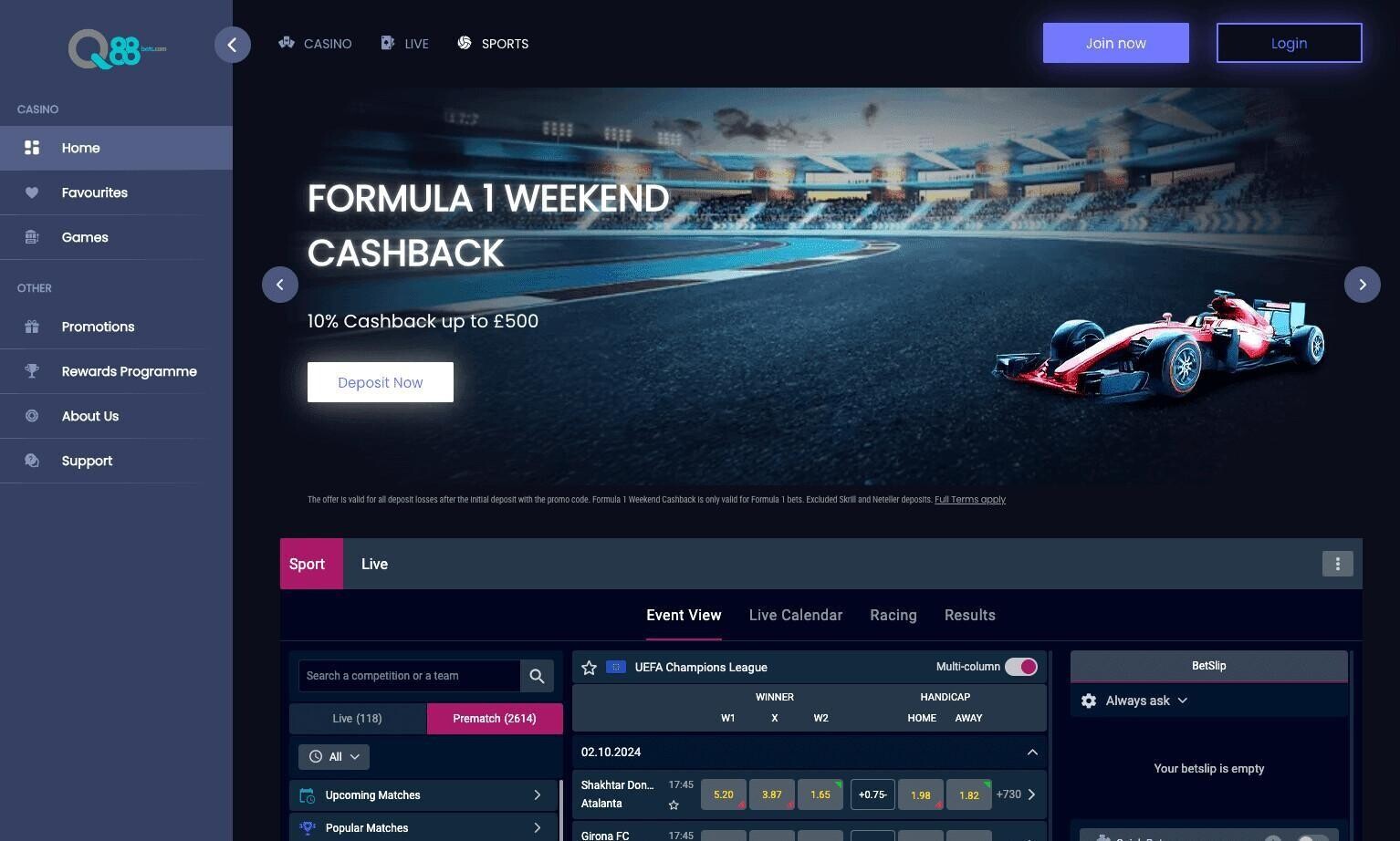
Task: Collapse the sidebar with the arrow button
Action: (x=233, y=45)
